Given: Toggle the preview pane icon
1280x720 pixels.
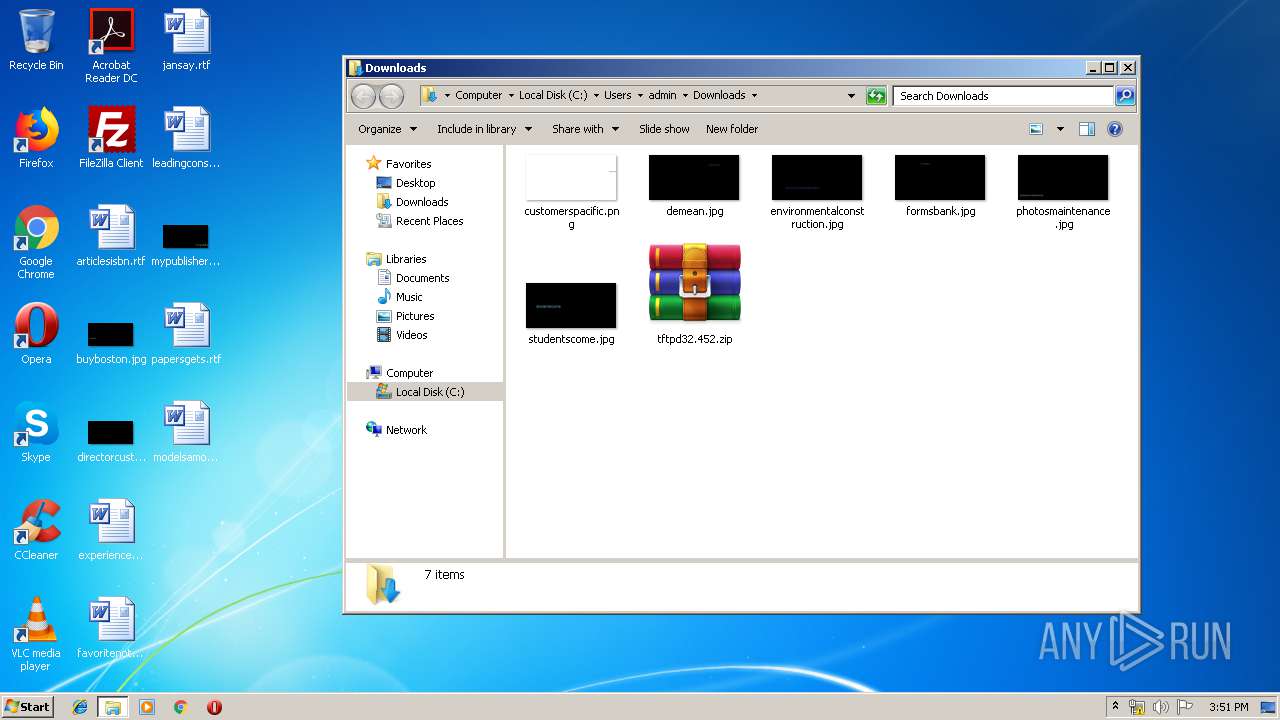Looking at the screenshot, I should [x=1087, y=129].
